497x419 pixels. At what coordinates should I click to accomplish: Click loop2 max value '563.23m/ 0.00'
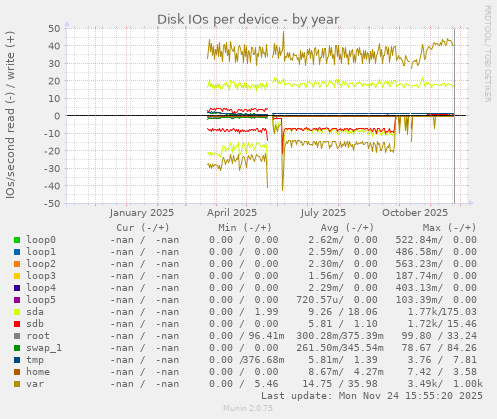[436, 264]
